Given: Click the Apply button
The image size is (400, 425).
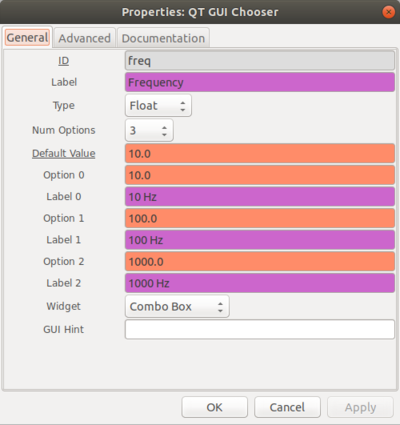Looking at the screenshot, I should tap(360, 407).
